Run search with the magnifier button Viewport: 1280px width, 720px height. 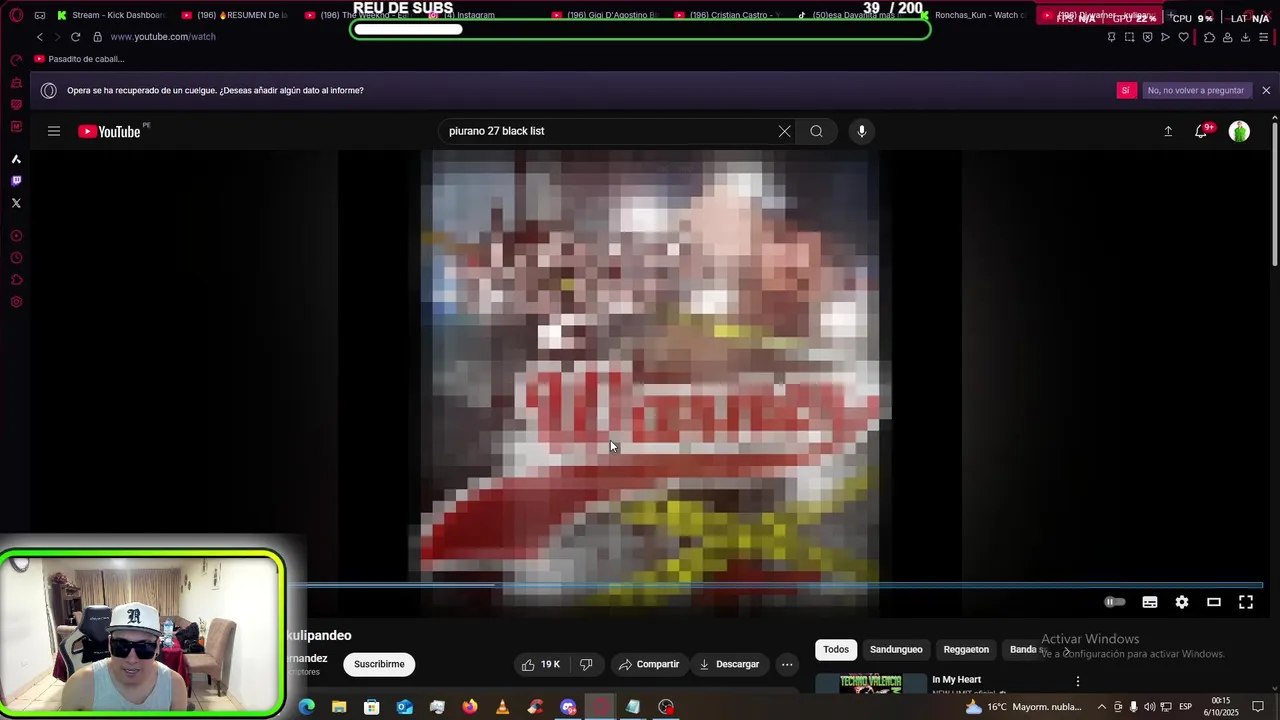pyautogui.click(x=816, y=131)
